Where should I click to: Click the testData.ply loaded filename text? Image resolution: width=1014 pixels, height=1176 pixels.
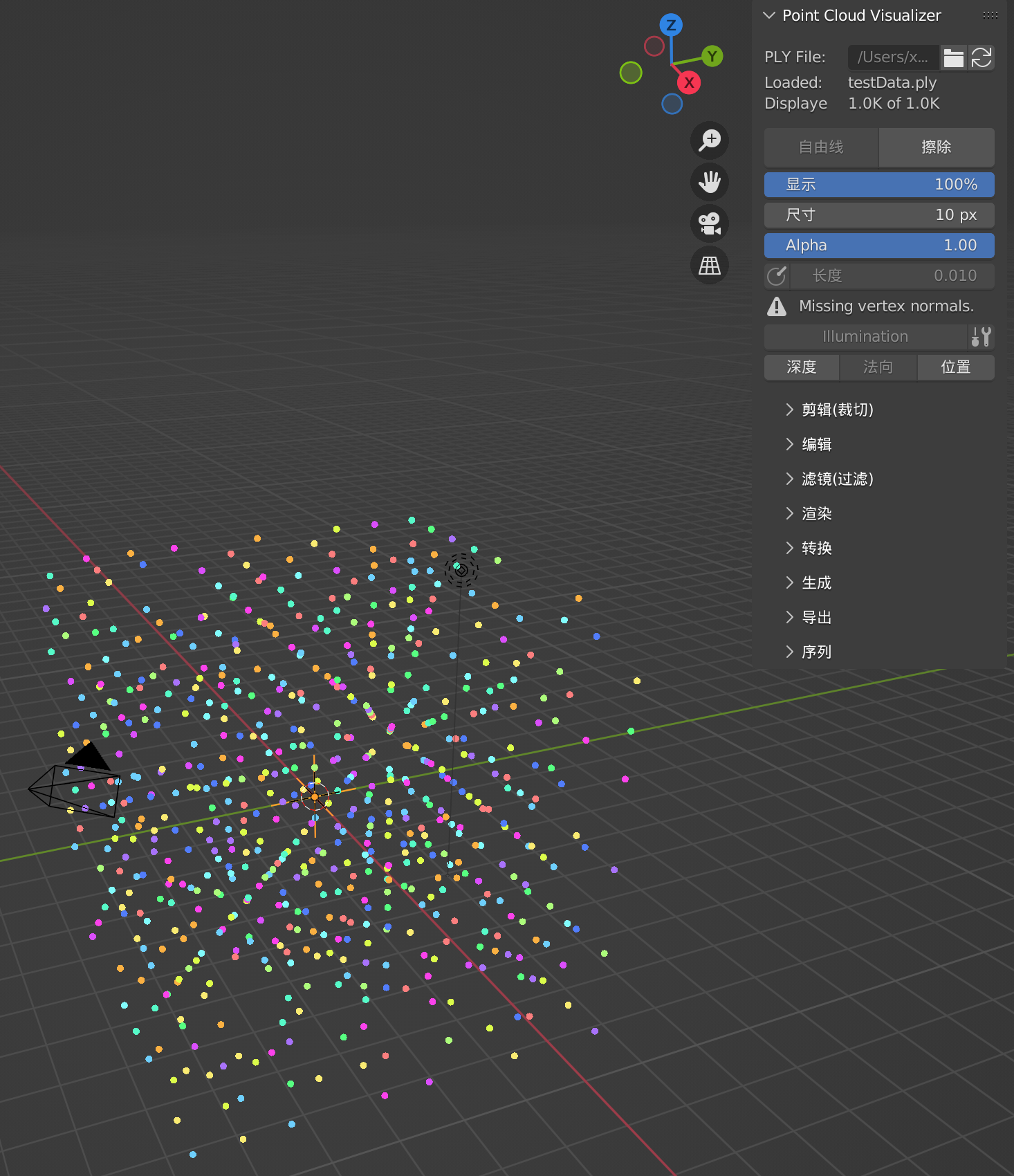click(x=892, y=82)
